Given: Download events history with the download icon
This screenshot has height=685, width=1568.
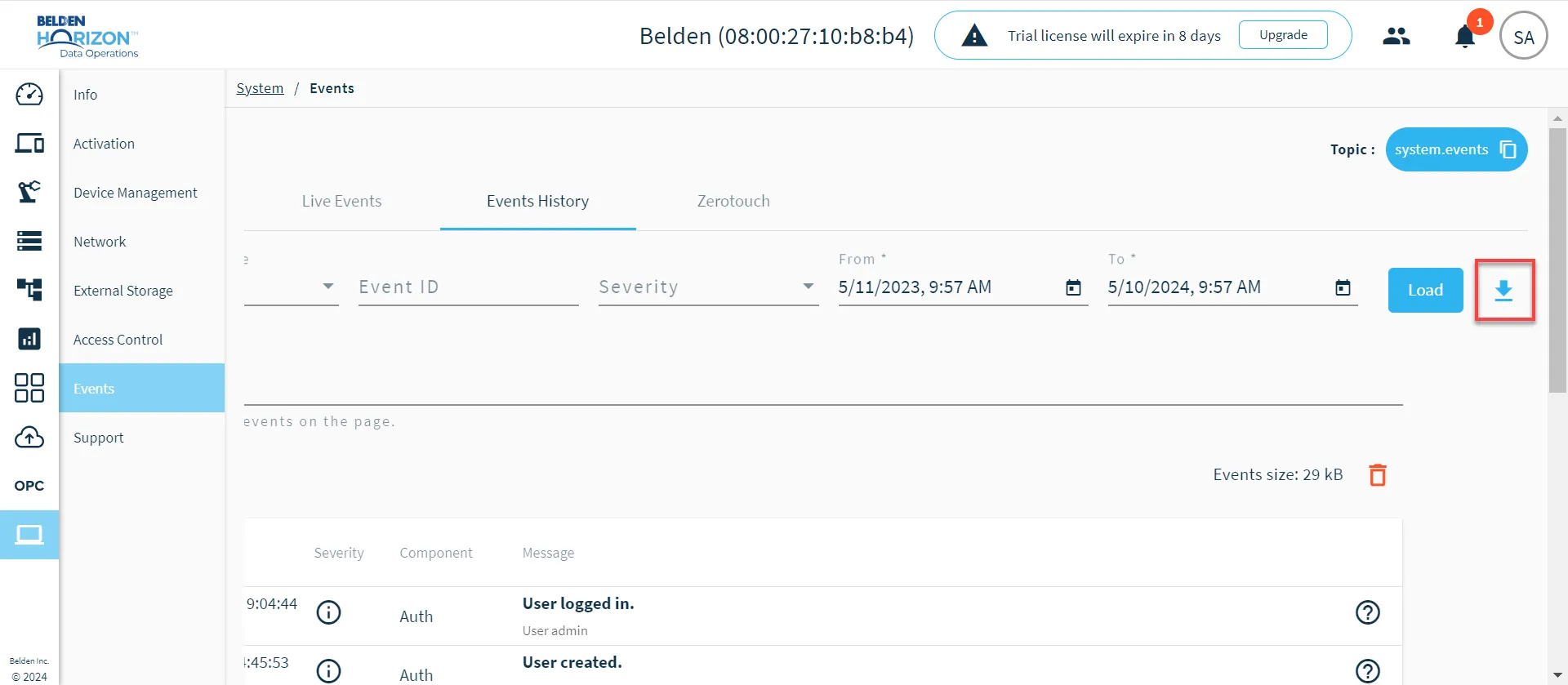Looking at the screenshot, I should coord(1504,291).
